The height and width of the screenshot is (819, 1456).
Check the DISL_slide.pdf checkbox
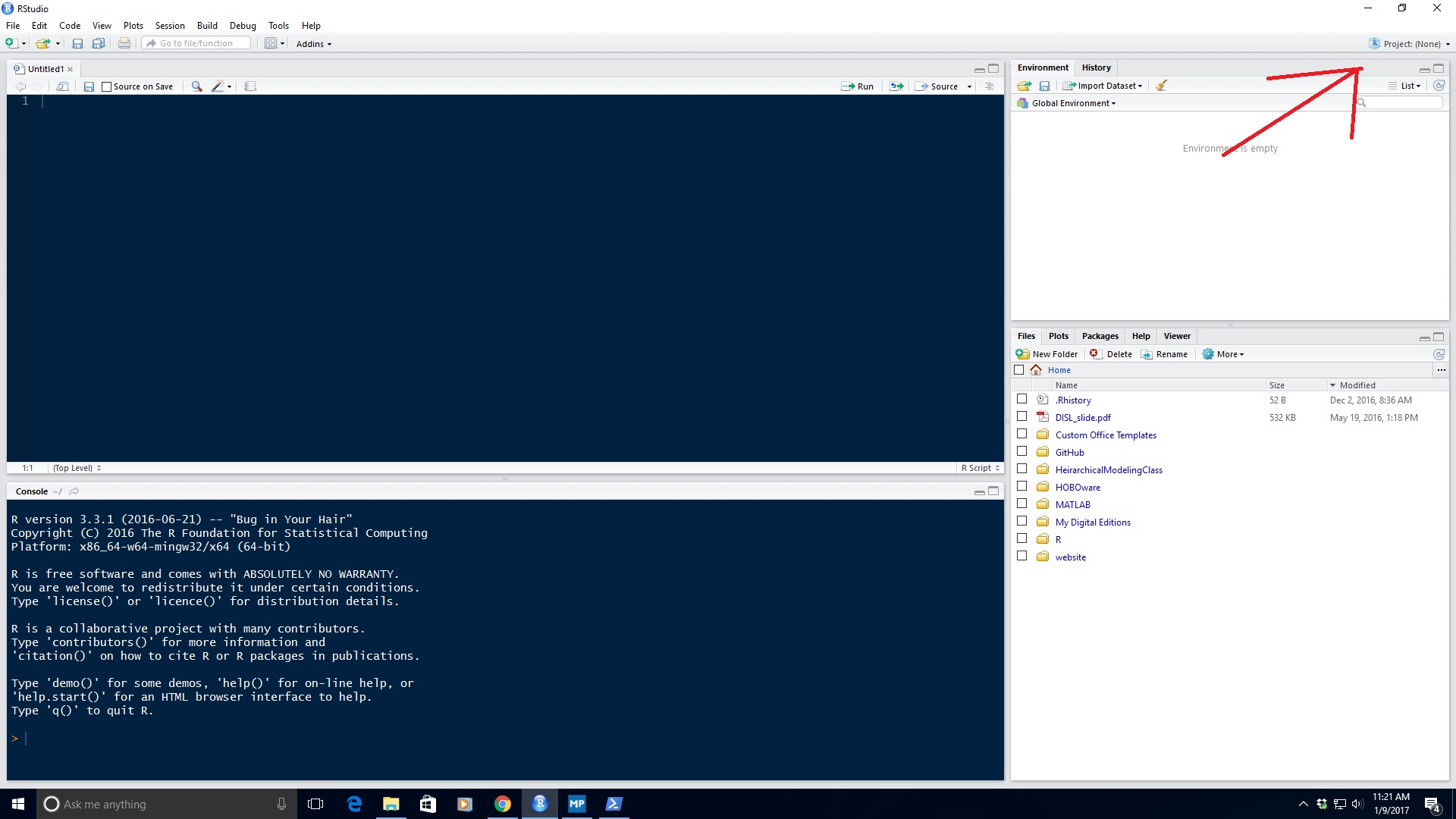pos(1021,416)
